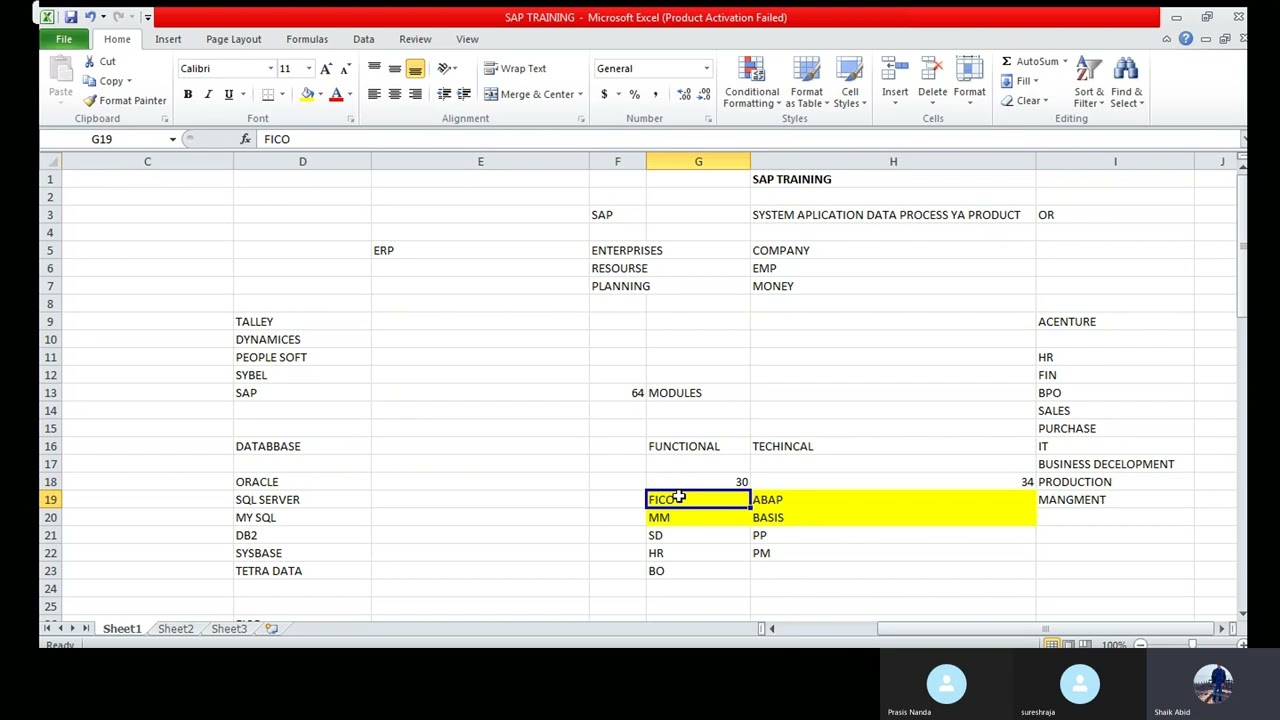
Task: Toggle Wrap Text
Action: [x=516, y=68]
